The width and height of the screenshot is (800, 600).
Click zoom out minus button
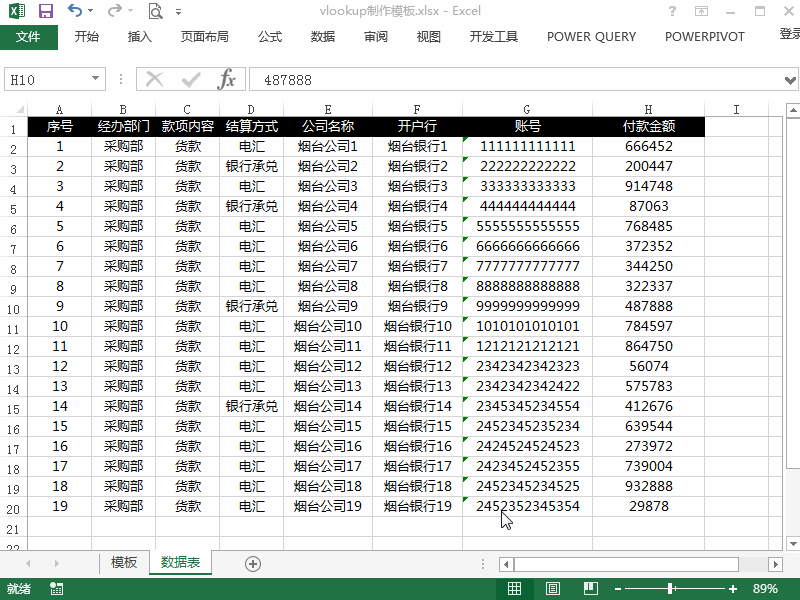[x=618, y=589]
